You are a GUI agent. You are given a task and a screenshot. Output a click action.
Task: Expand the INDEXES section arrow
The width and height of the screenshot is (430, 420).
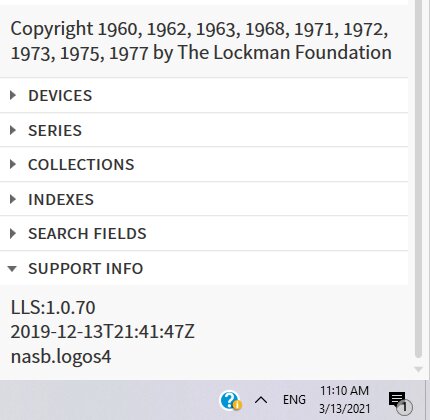[x=13, y=199]
